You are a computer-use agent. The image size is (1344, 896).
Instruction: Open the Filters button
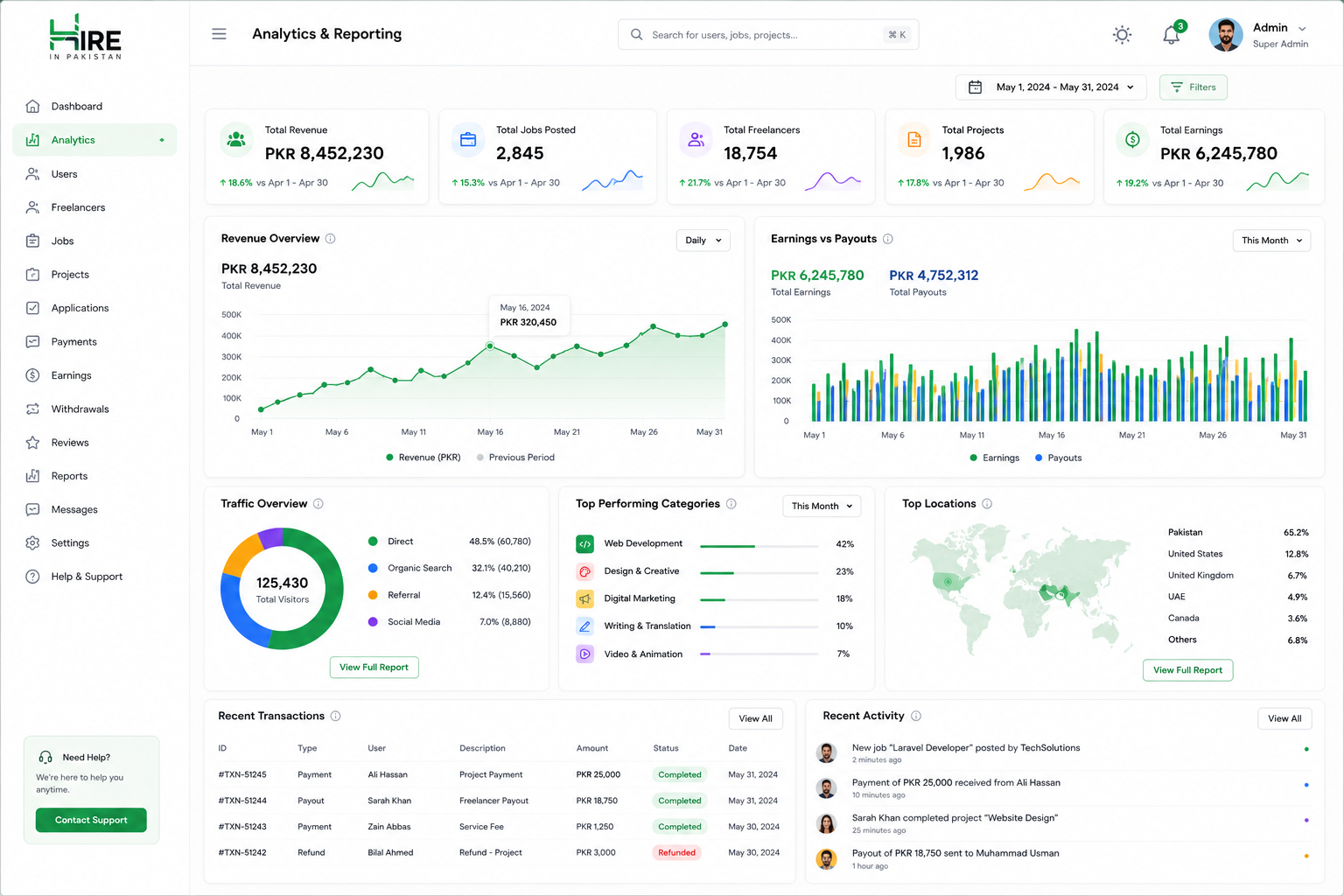pos(1193,87)
